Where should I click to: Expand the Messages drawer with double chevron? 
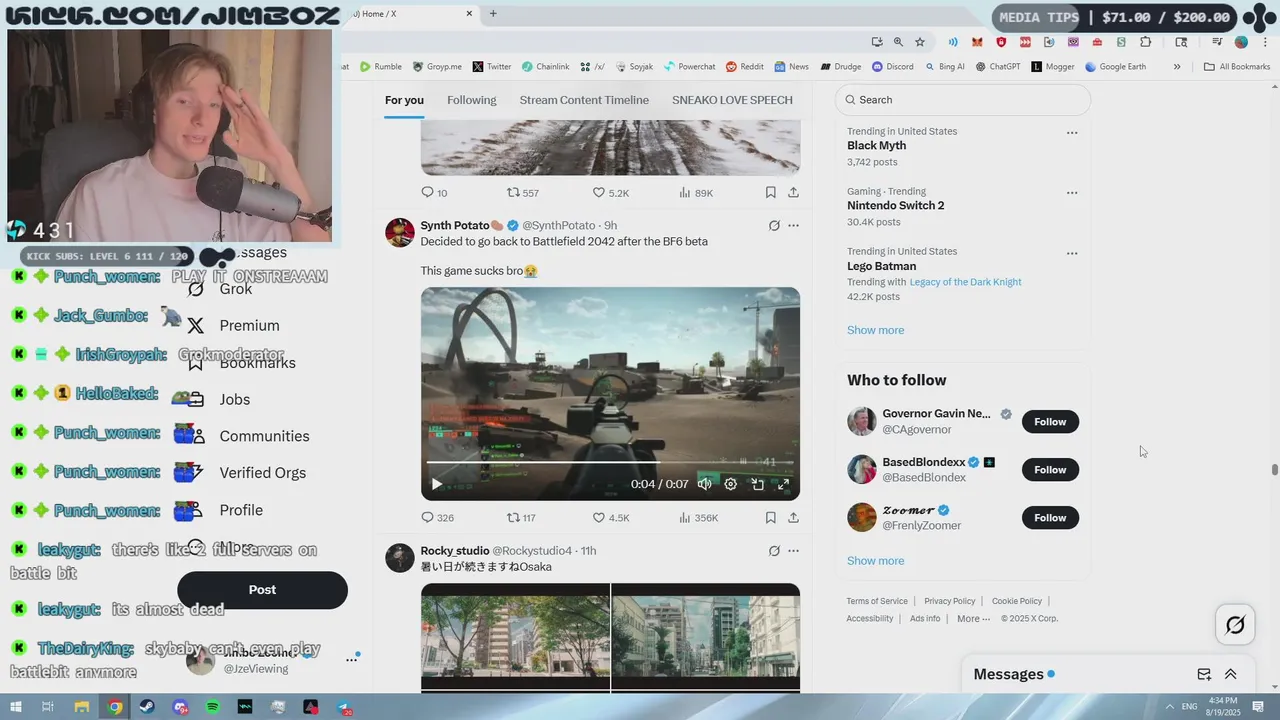coord(1230,674)
